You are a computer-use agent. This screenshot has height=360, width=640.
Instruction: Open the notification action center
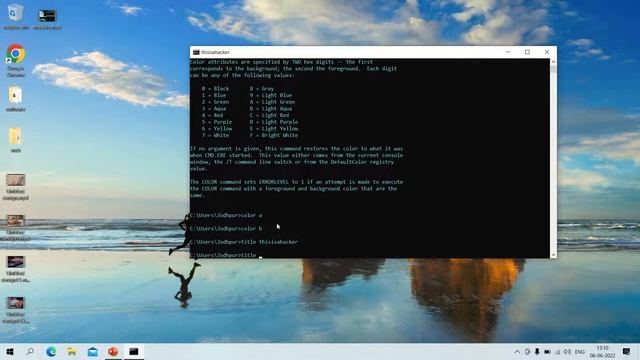[627, 351]
